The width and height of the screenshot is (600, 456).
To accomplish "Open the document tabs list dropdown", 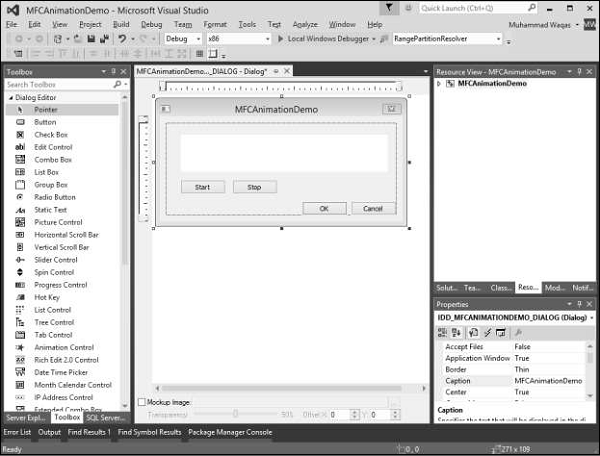I will pyautogui.click(x=426, y=72).
